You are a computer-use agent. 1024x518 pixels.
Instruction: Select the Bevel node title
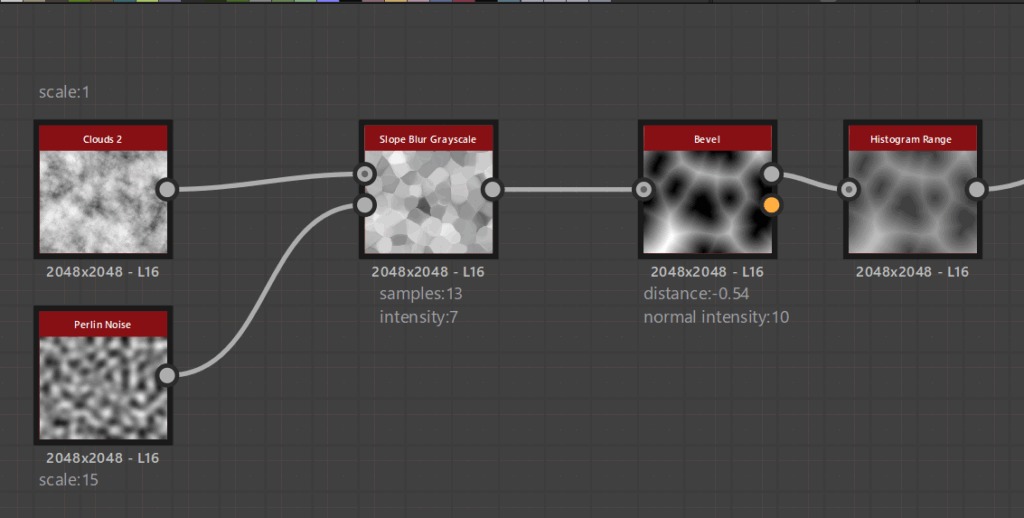pyautogui.click(x=707, y=138)
